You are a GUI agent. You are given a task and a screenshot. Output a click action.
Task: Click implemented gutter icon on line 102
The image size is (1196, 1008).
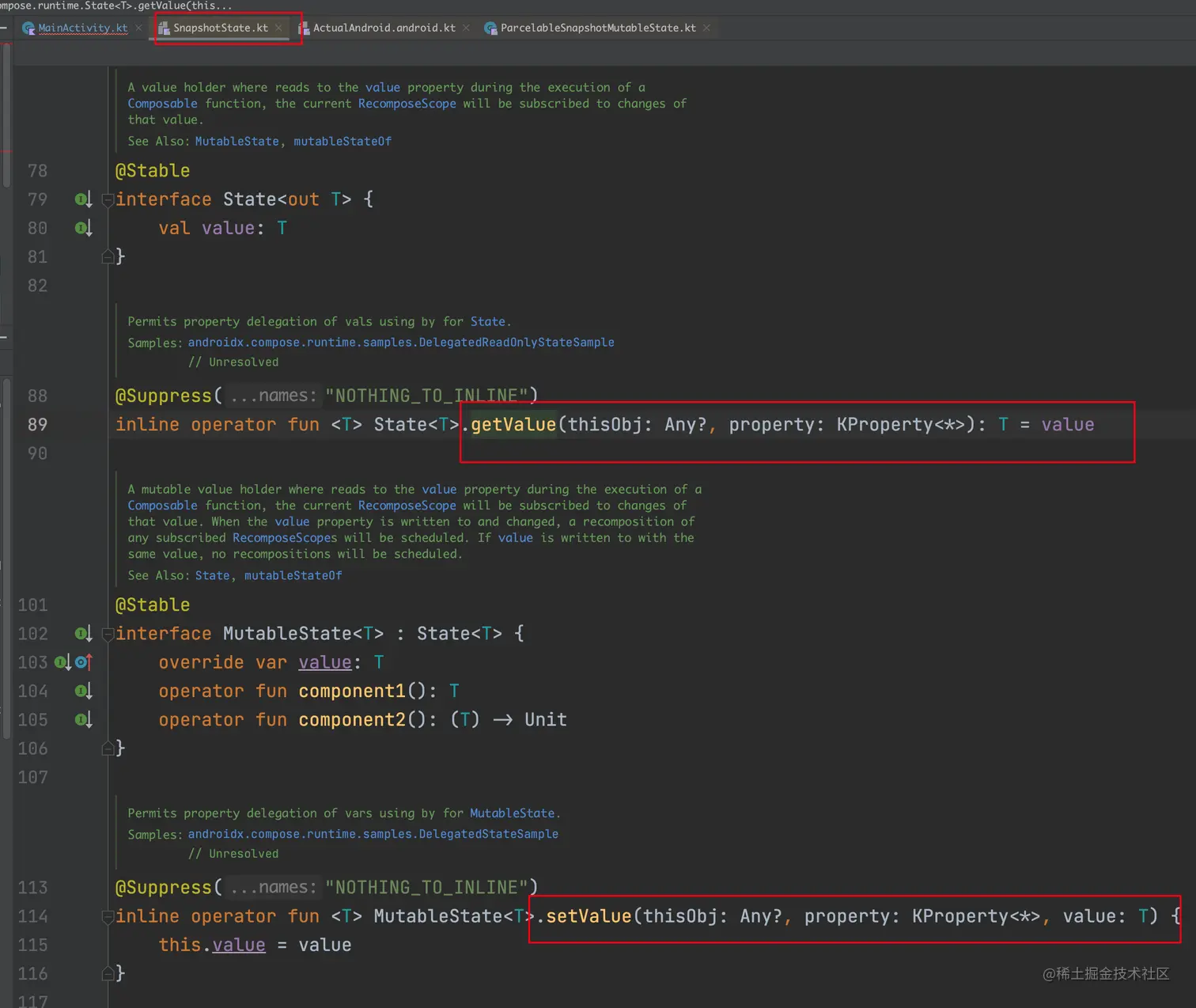pyautogui.click(x=83, y=634)
